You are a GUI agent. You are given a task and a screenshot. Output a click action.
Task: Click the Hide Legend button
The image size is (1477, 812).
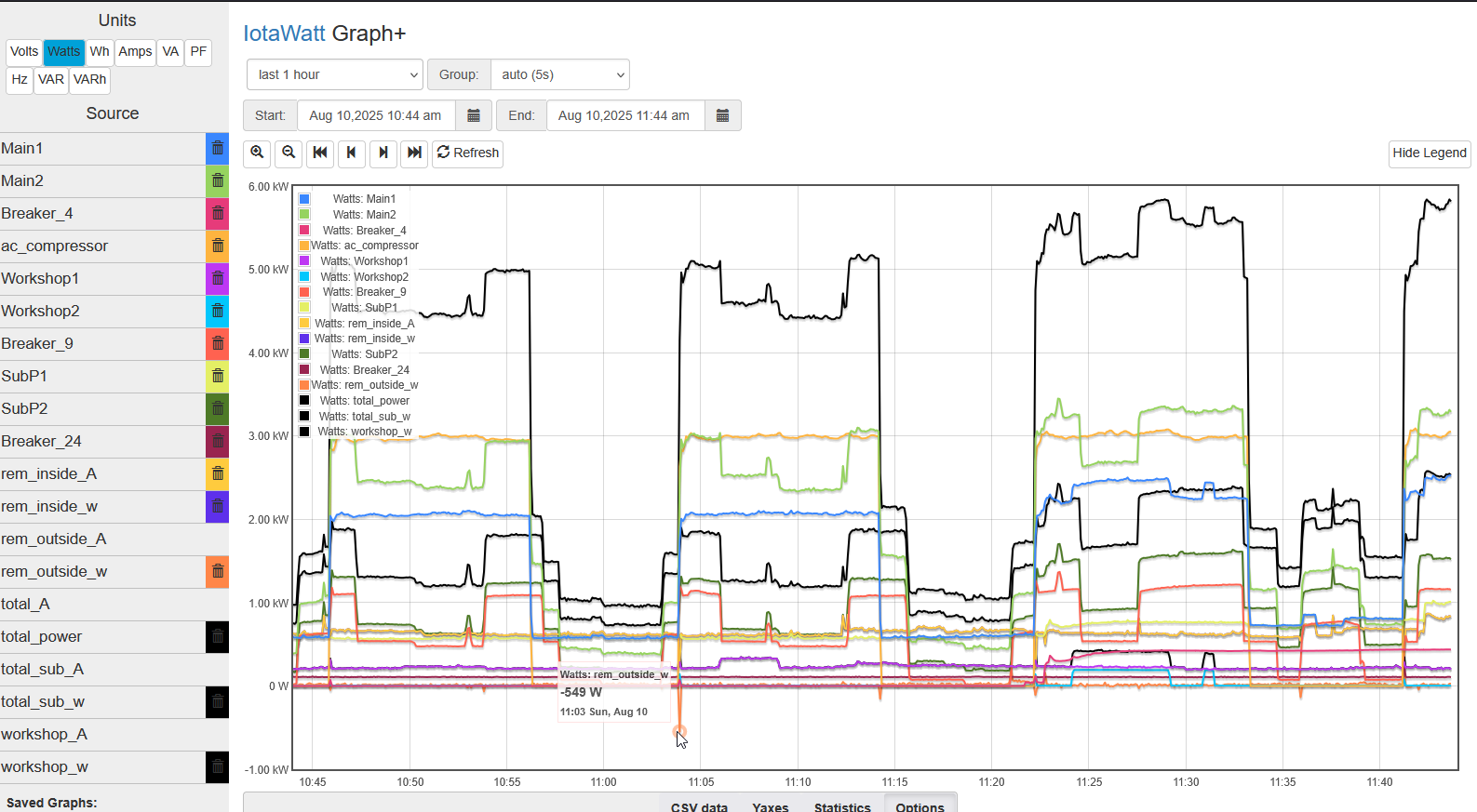point(1429,153)
